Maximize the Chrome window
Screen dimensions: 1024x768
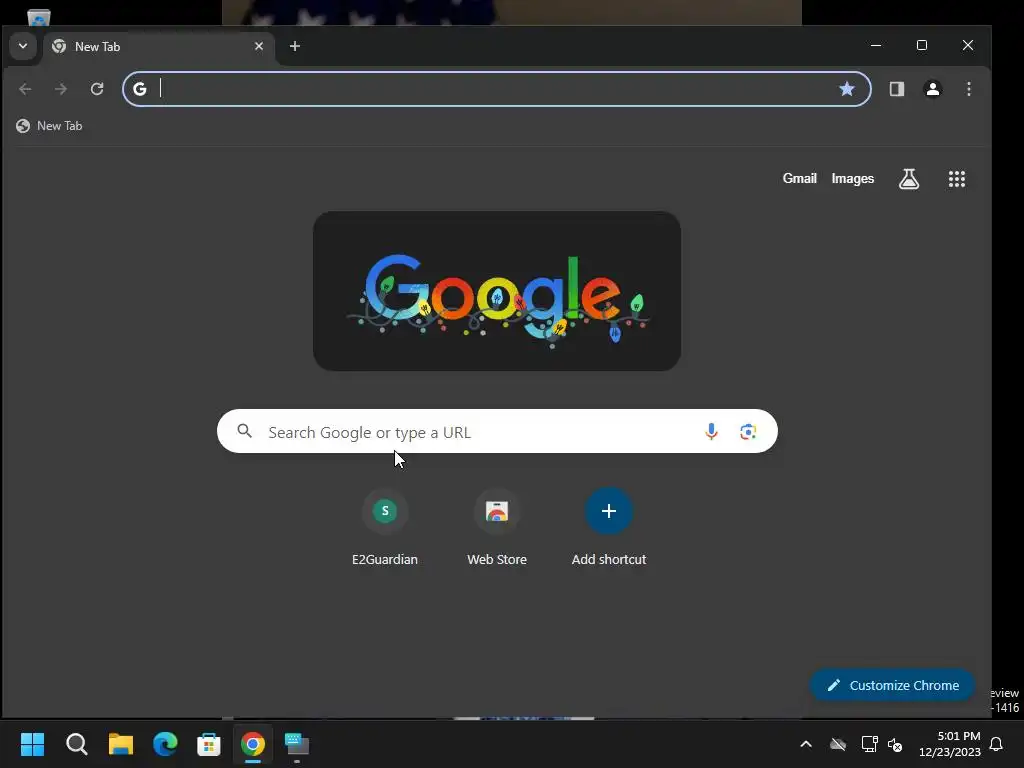point(921,45)
